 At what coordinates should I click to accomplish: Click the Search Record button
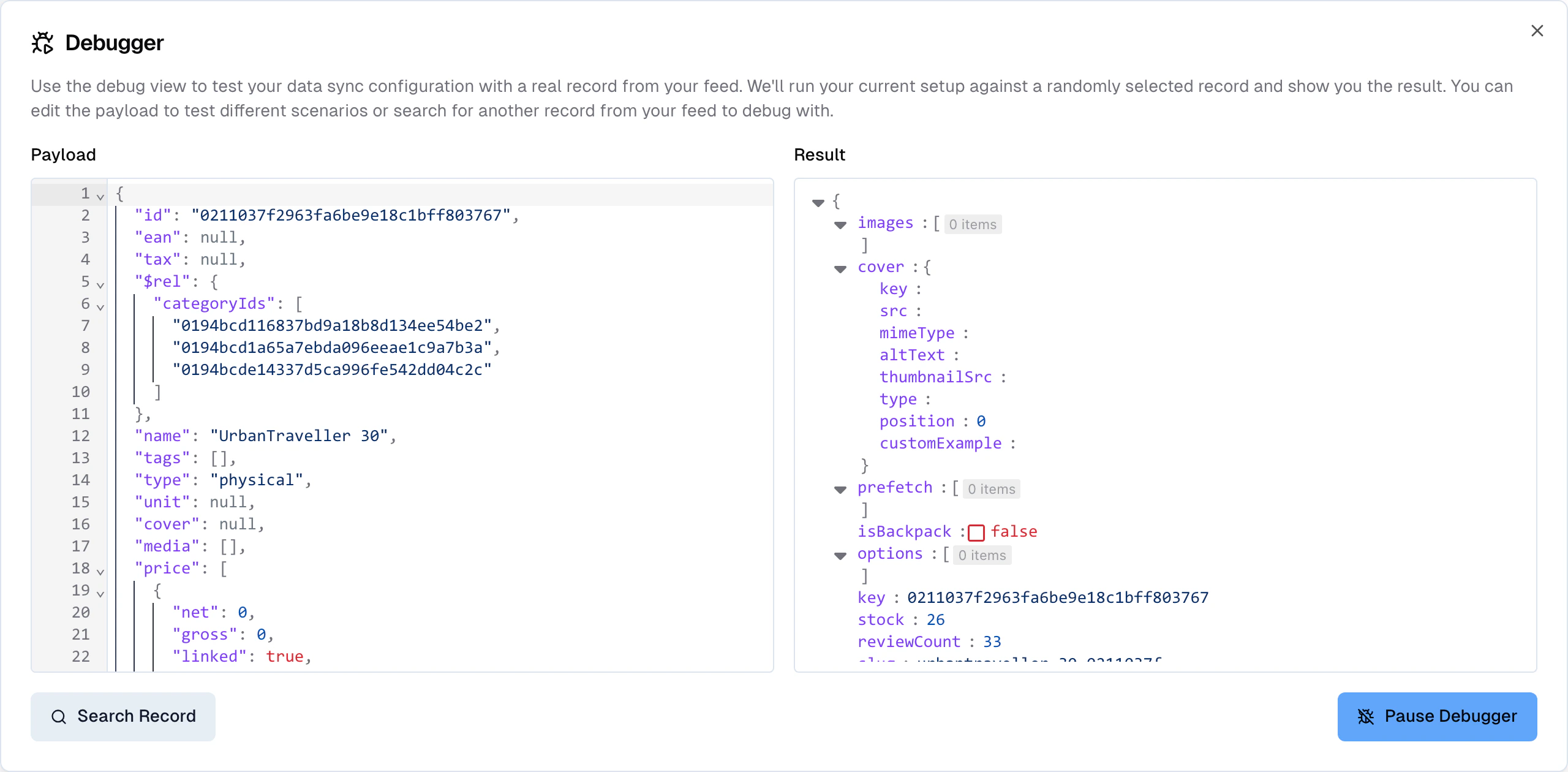[x=123, y=716]
